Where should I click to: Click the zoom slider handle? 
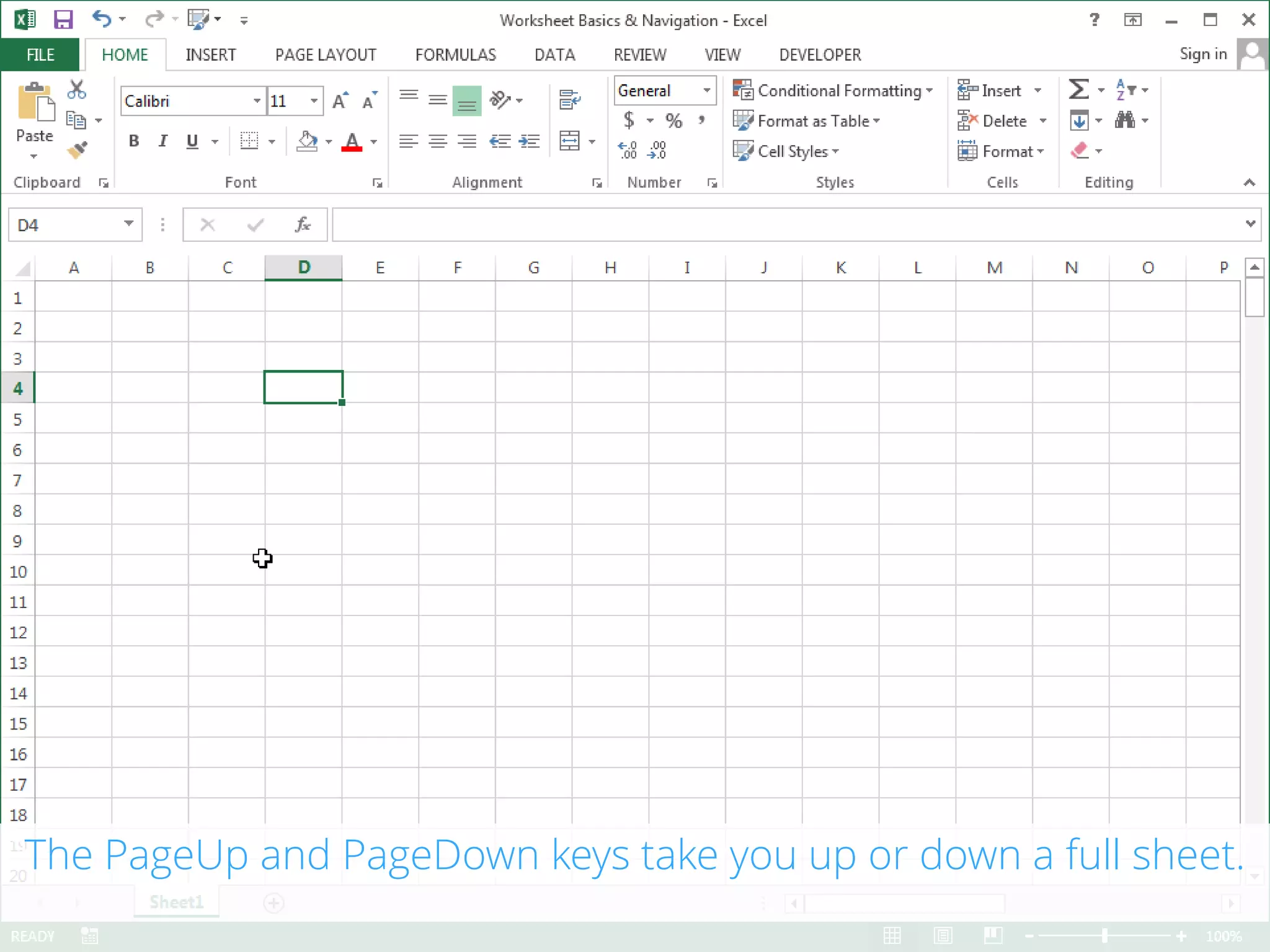tap(1104, 935)
